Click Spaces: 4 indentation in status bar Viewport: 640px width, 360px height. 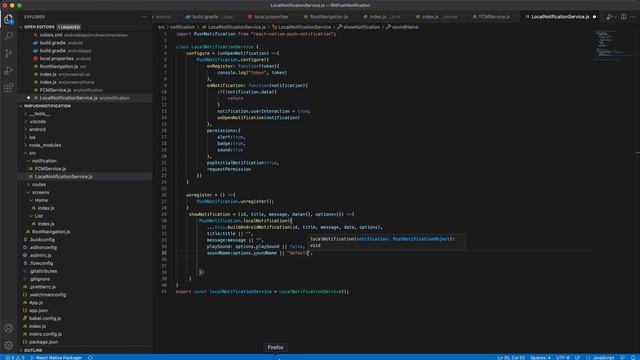540,358
